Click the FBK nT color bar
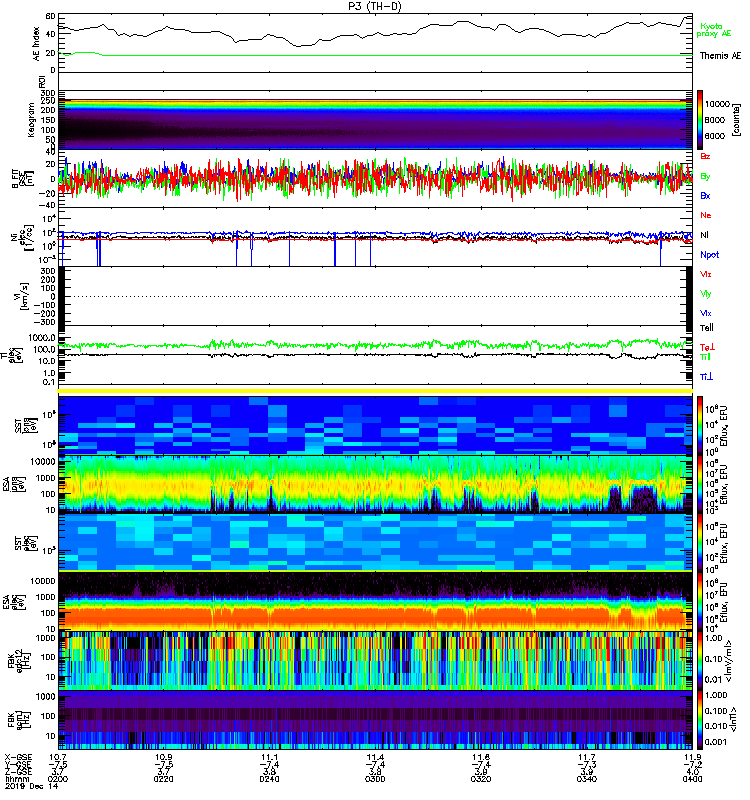The image size is (750, 800). 700,720
